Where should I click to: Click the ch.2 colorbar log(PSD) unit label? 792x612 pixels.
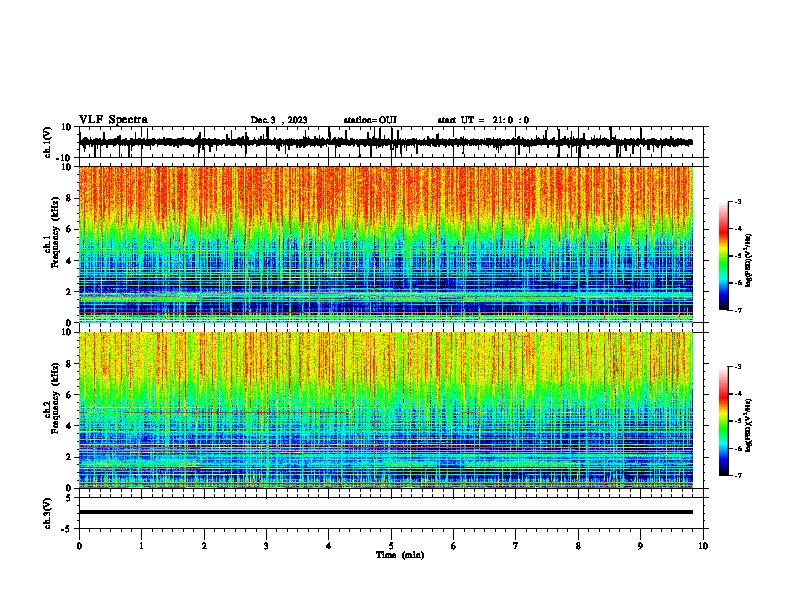pyautogui.click(x=749, y=425)
